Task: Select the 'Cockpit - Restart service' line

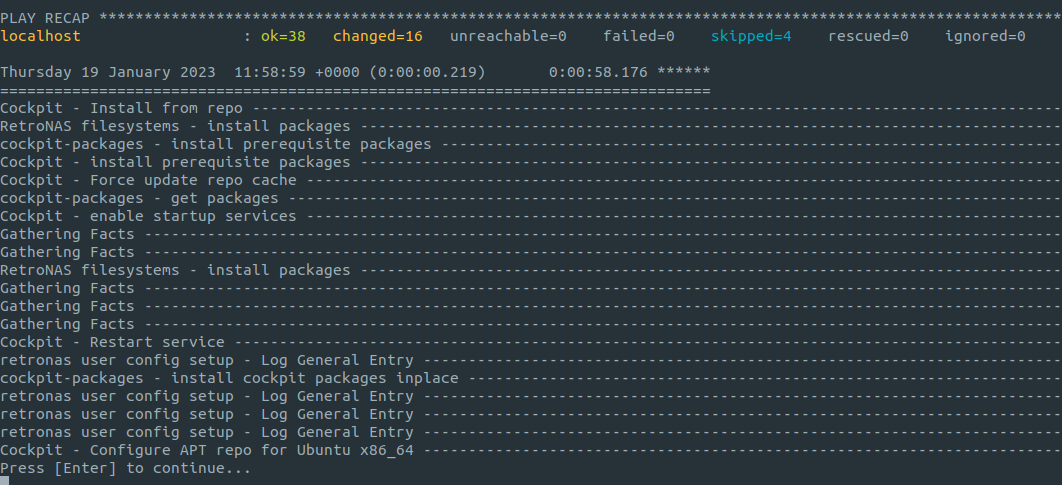Action: pyautogui.click(x=112, y=342)
